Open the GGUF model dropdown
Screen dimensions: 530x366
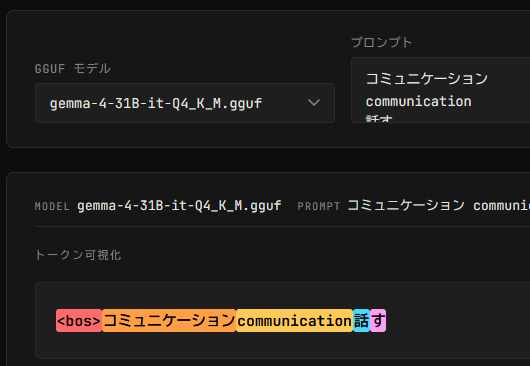[185, 103]
